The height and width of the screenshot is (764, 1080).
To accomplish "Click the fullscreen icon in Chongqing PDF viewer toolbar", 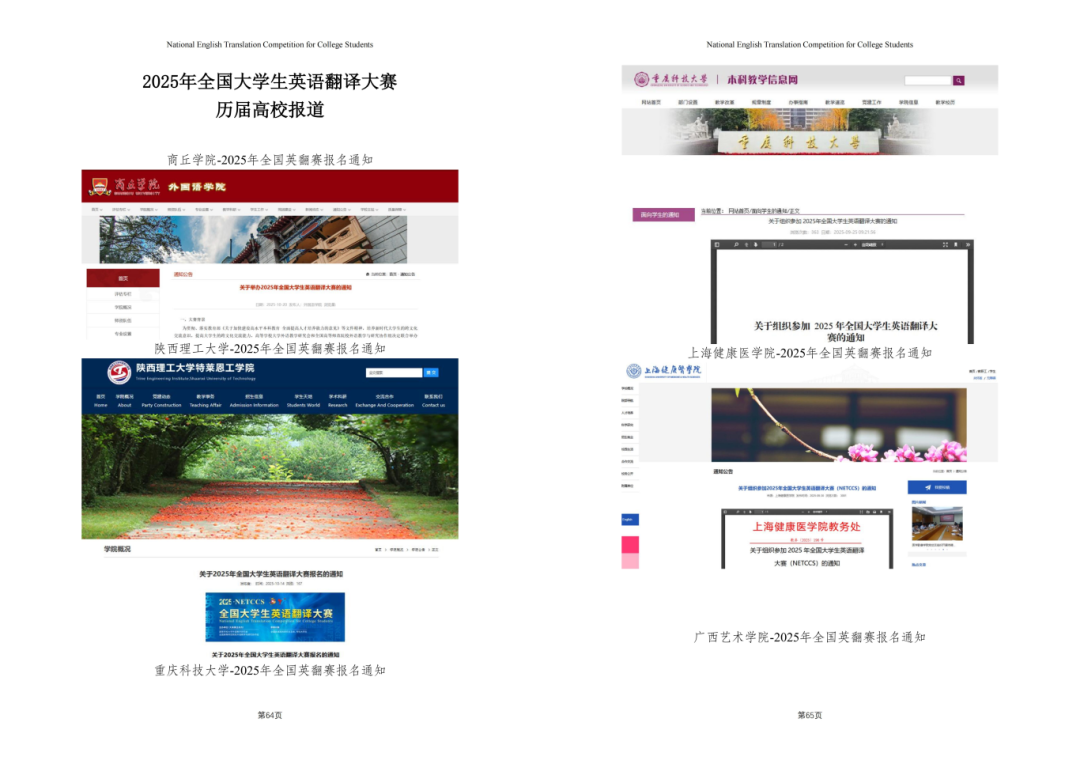I will click(x=945, y=245).
